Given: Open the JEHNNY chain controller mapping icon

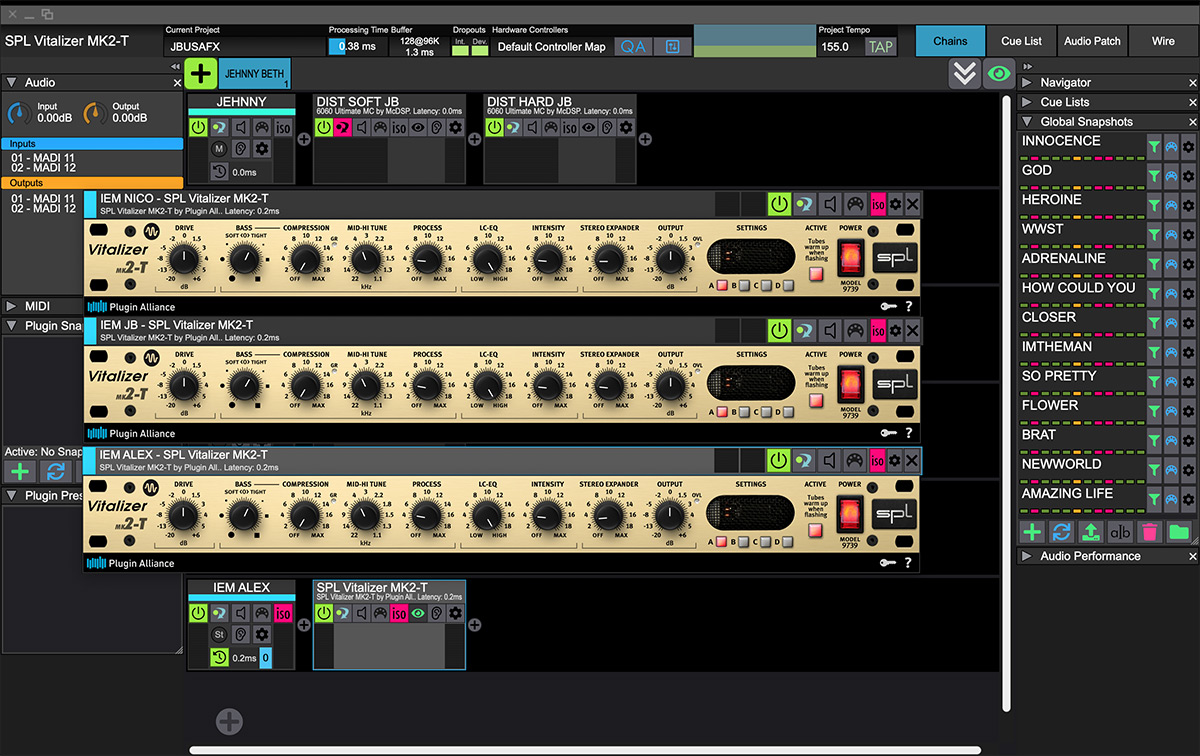Looking at the screenshot, I should pos(262,128).
